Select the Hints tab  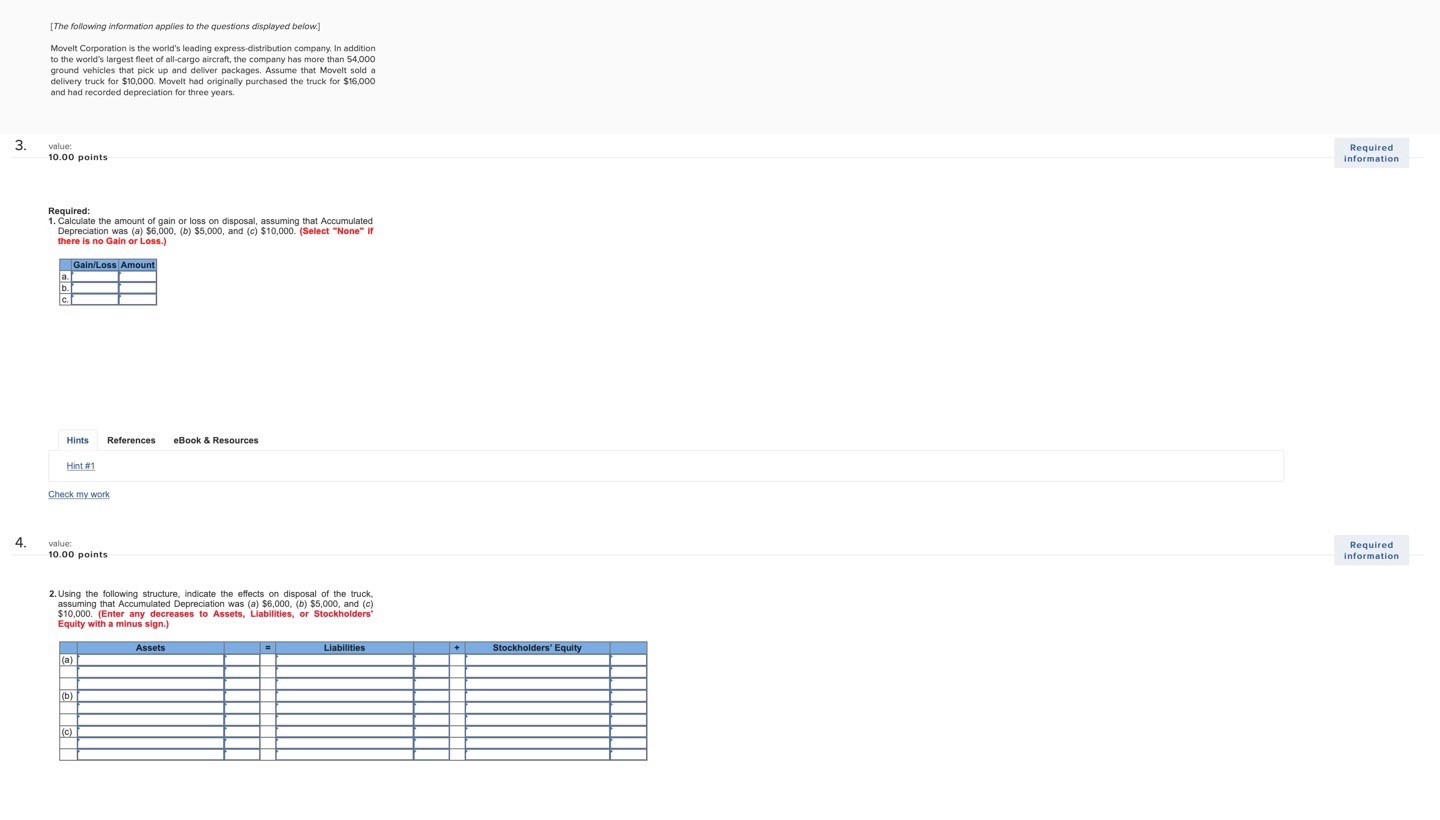point(77,440)
